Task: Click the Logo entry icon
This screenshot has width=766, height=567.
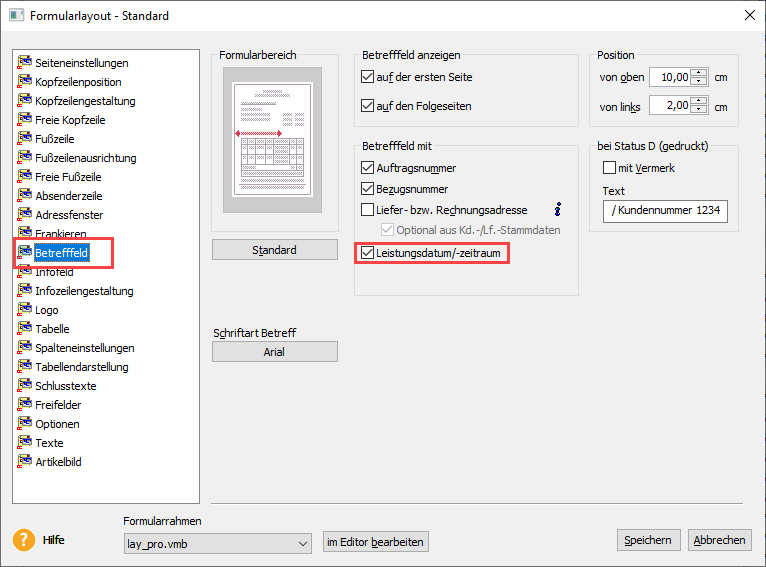Action: point(25,310)
